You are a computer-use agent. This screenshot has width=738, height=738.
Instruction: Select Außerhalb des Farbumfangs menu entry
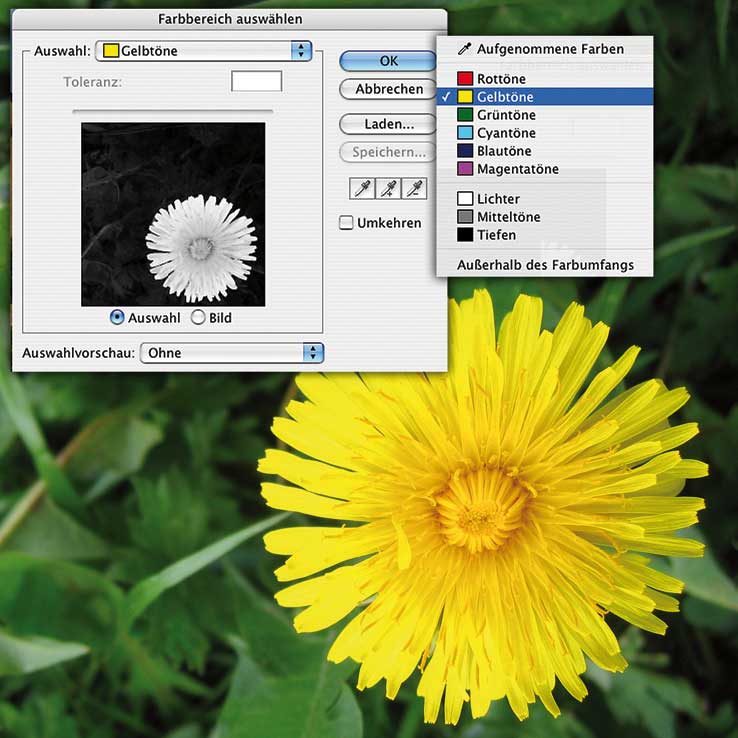[x=545, y=266]
